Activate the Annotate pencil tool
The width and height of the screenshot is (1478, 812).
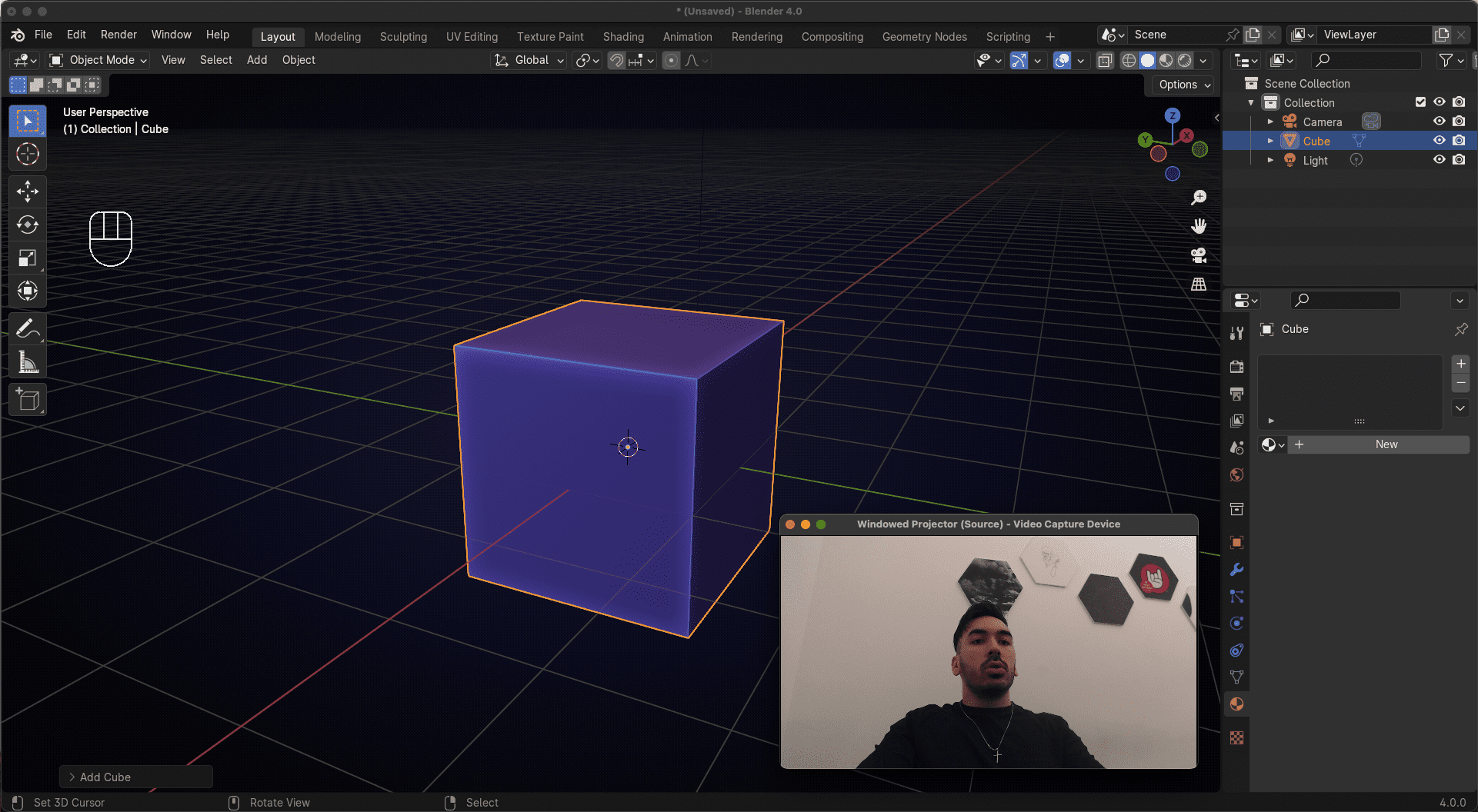click(28, 328)
